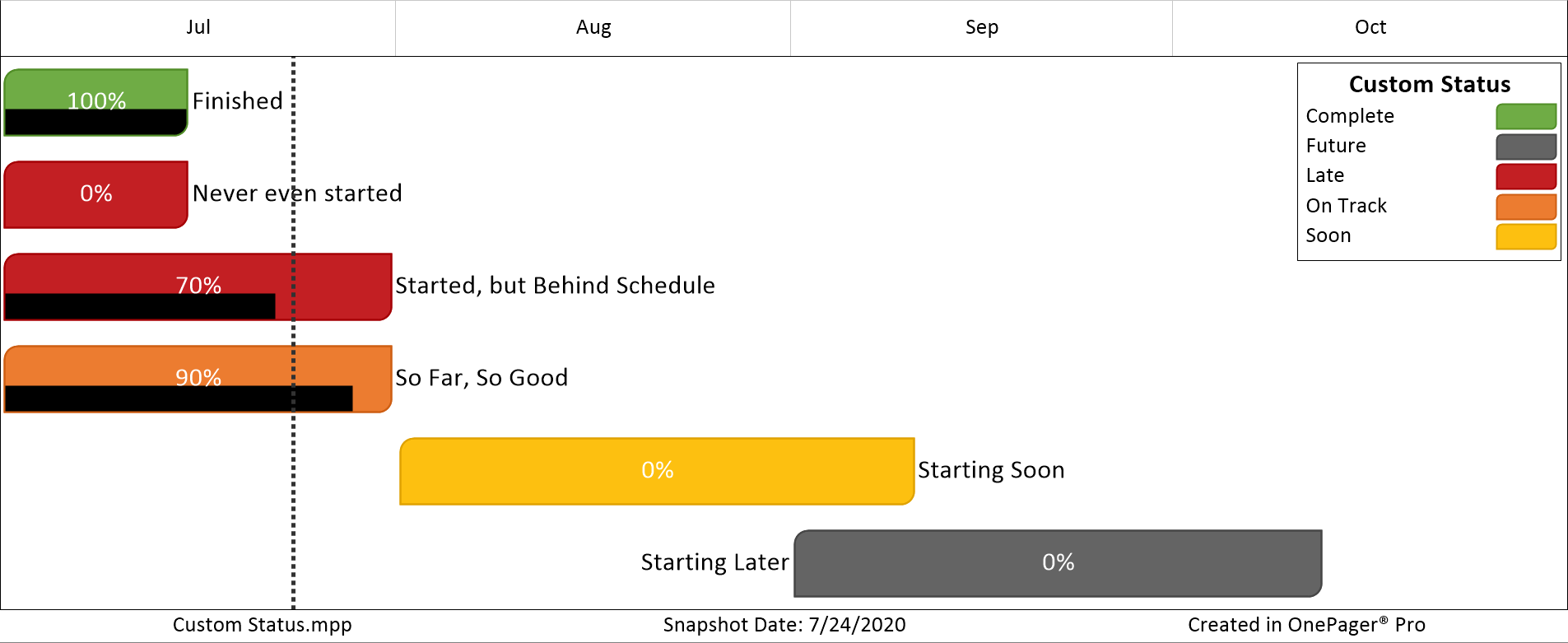The image size is (1568, 643).
Task: Select the green Finished task bar
Action: [96, 102]
